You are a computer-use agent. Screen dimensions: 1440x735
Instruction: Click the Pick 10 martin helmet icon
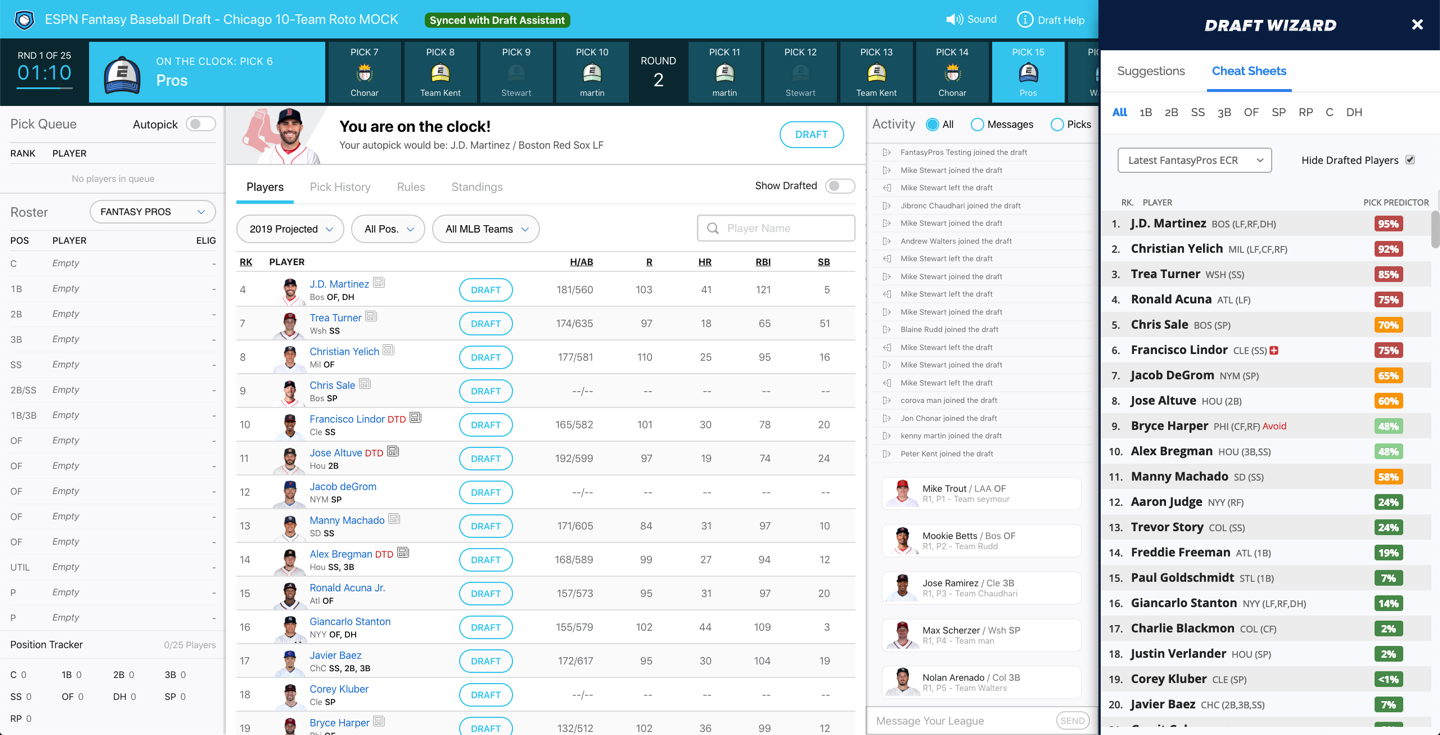(592, 73)
